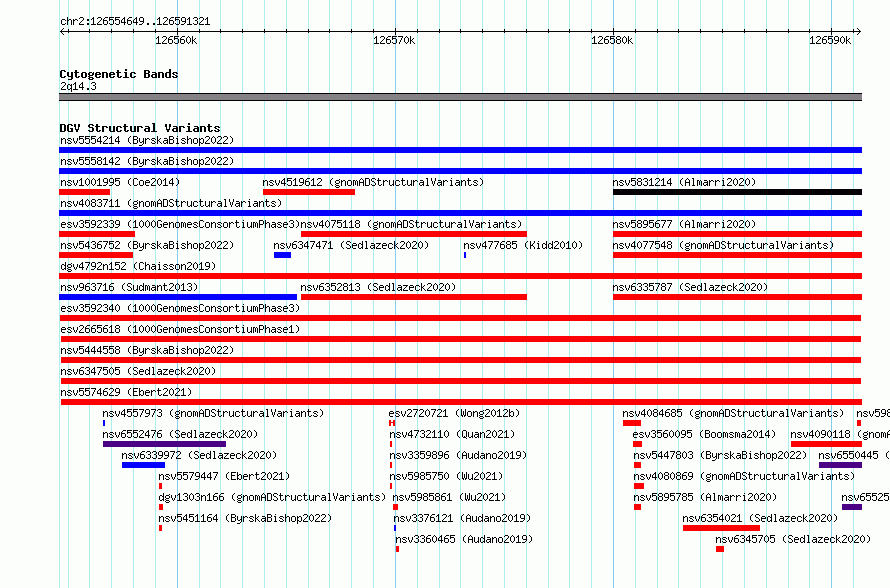Select nsv4080869 (gnomADStructuralVariants) label
Screen dimensions: 890x588
tap(744, 476)
